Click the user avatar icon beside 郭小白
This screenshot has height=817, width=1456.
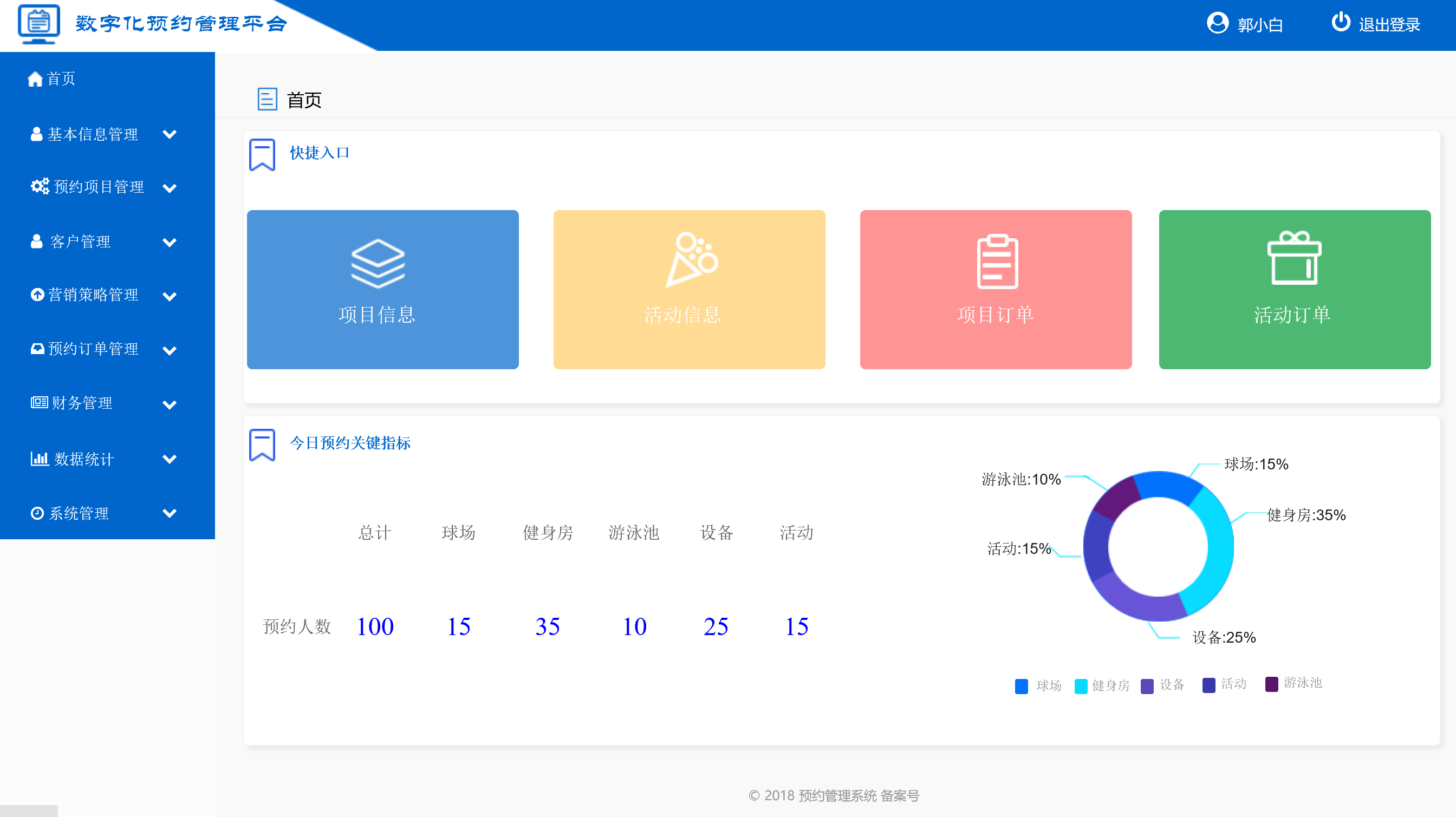point(1218,23)
